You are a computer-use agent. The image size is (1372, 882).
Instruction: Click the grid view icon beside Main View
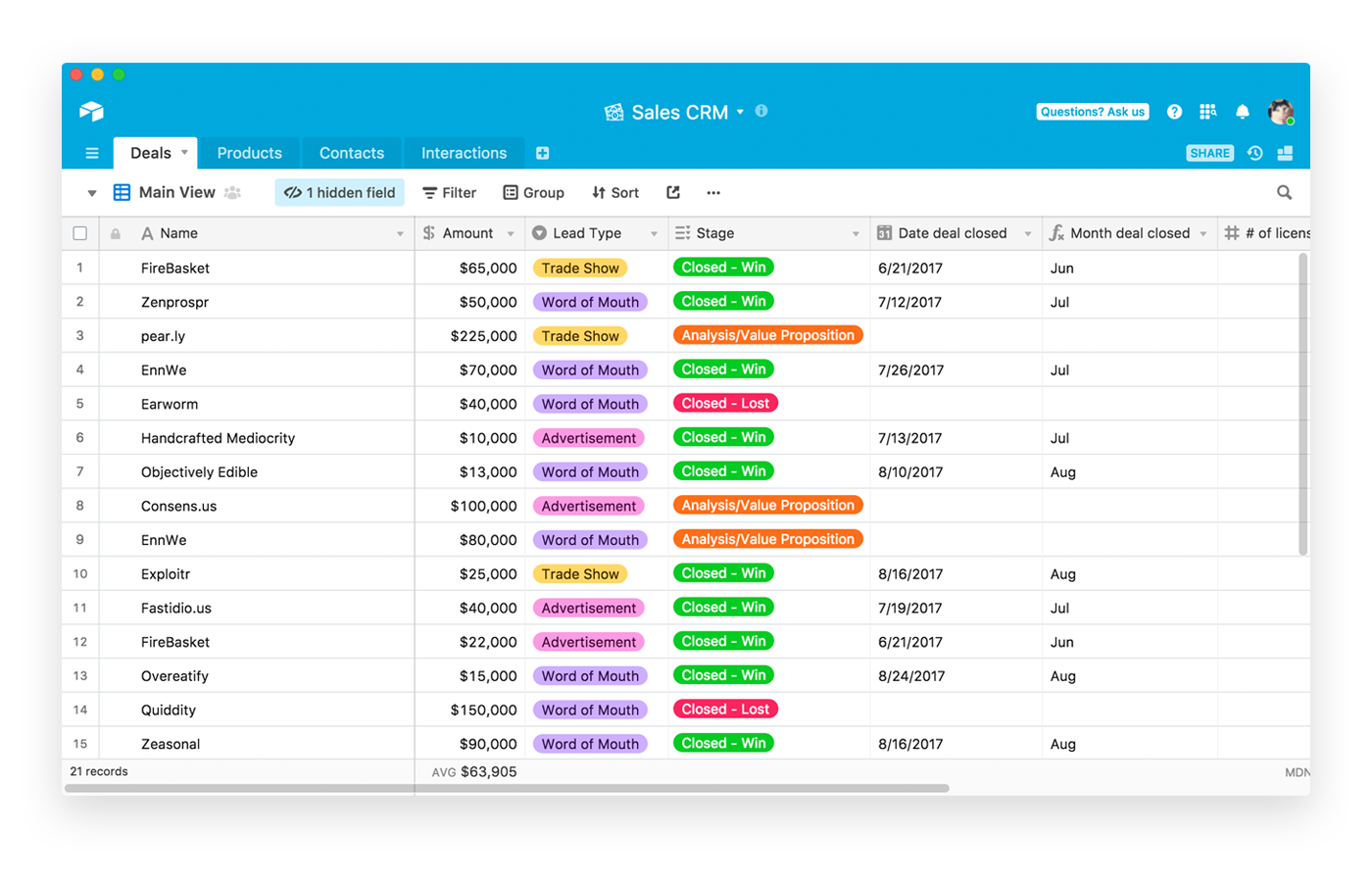[122, 192]
